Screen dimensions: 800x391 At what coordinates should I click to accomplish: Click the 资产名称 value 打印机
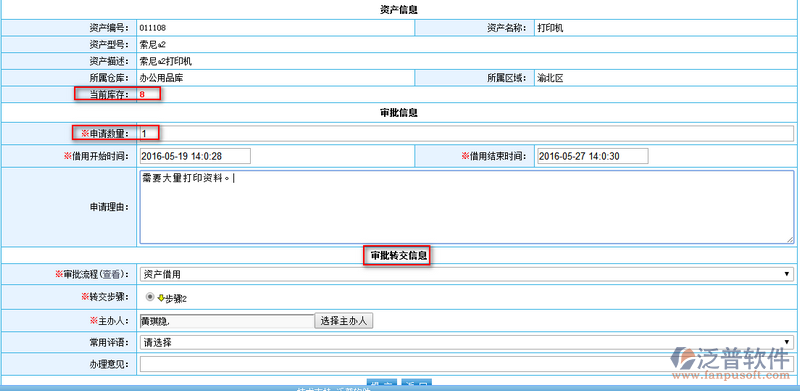point(550,28)
